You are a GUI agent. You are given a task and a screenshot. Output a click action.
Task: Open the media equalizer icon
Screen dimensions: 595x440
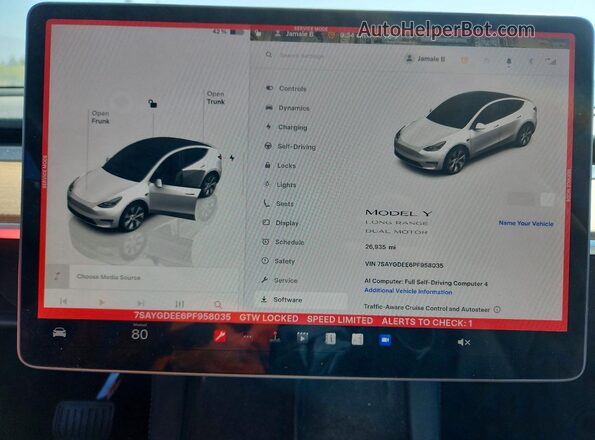tap(179, 304)
